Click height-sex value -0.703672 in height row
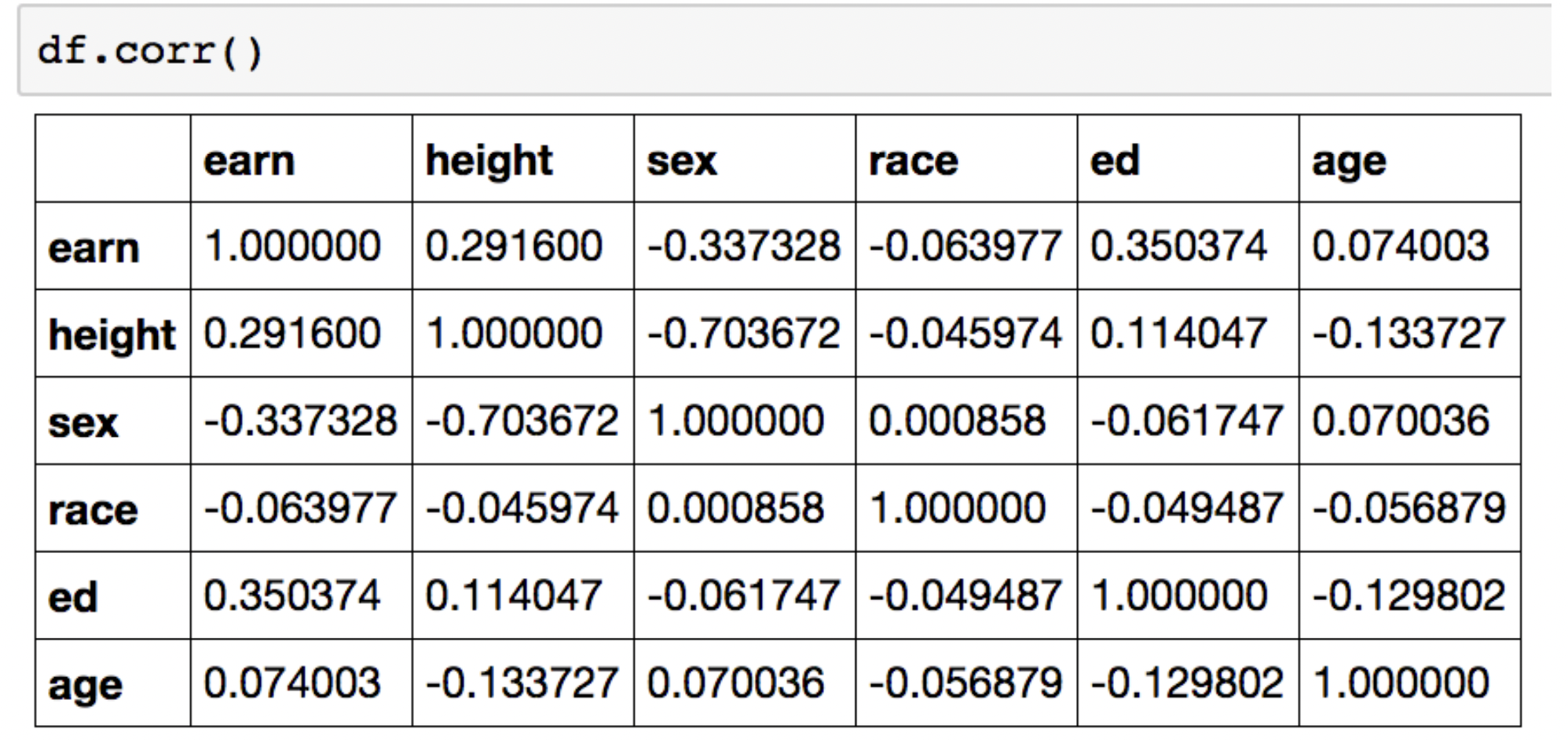Image resolution: width=1568 pixels, height=740 pixels. coord(745,334)
